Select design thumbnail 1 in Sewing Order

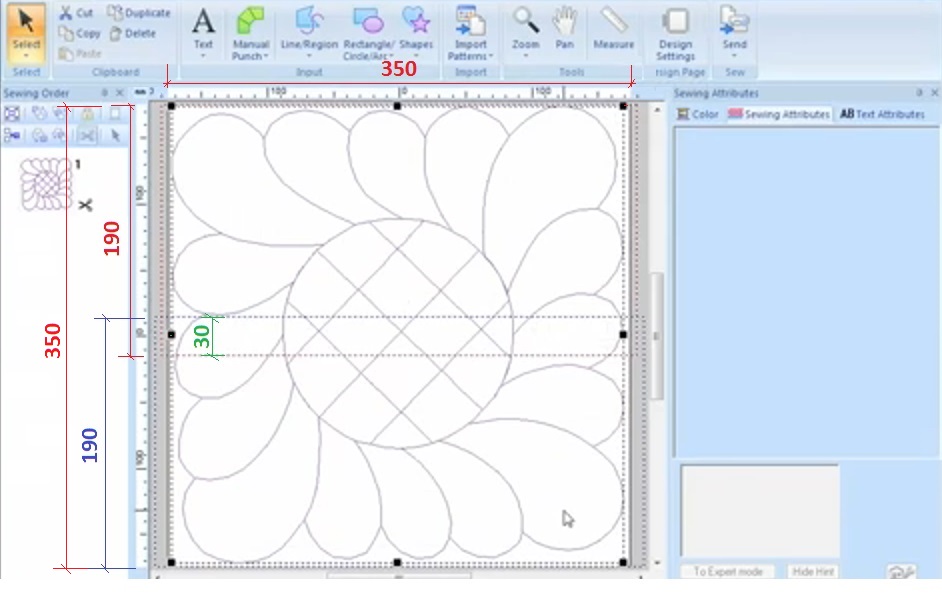click(47, 183)
